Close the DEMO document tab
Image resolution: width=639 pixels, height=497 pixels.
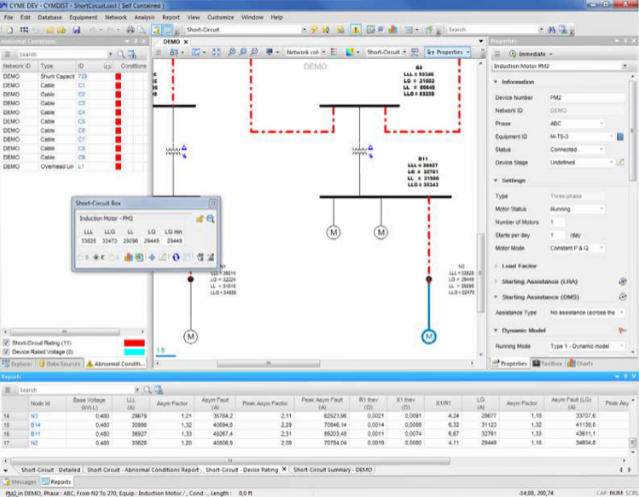(x=186, y=42)
